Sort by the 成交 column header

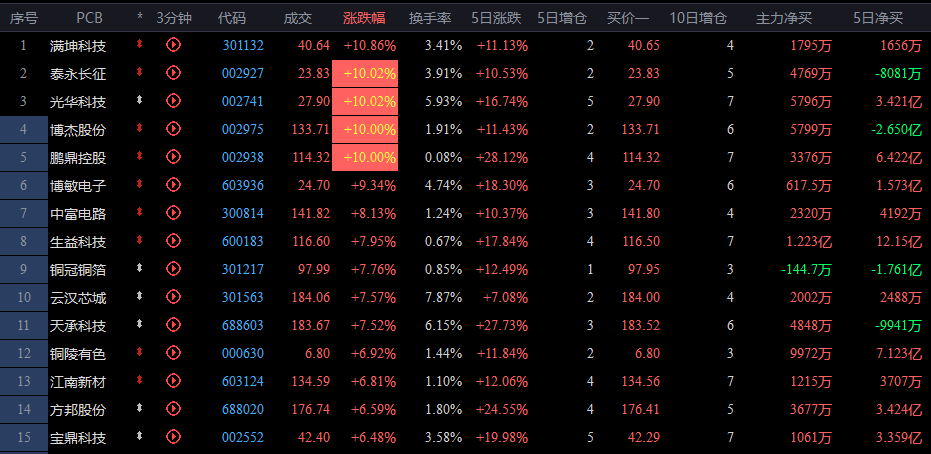[x=297, y=18]
